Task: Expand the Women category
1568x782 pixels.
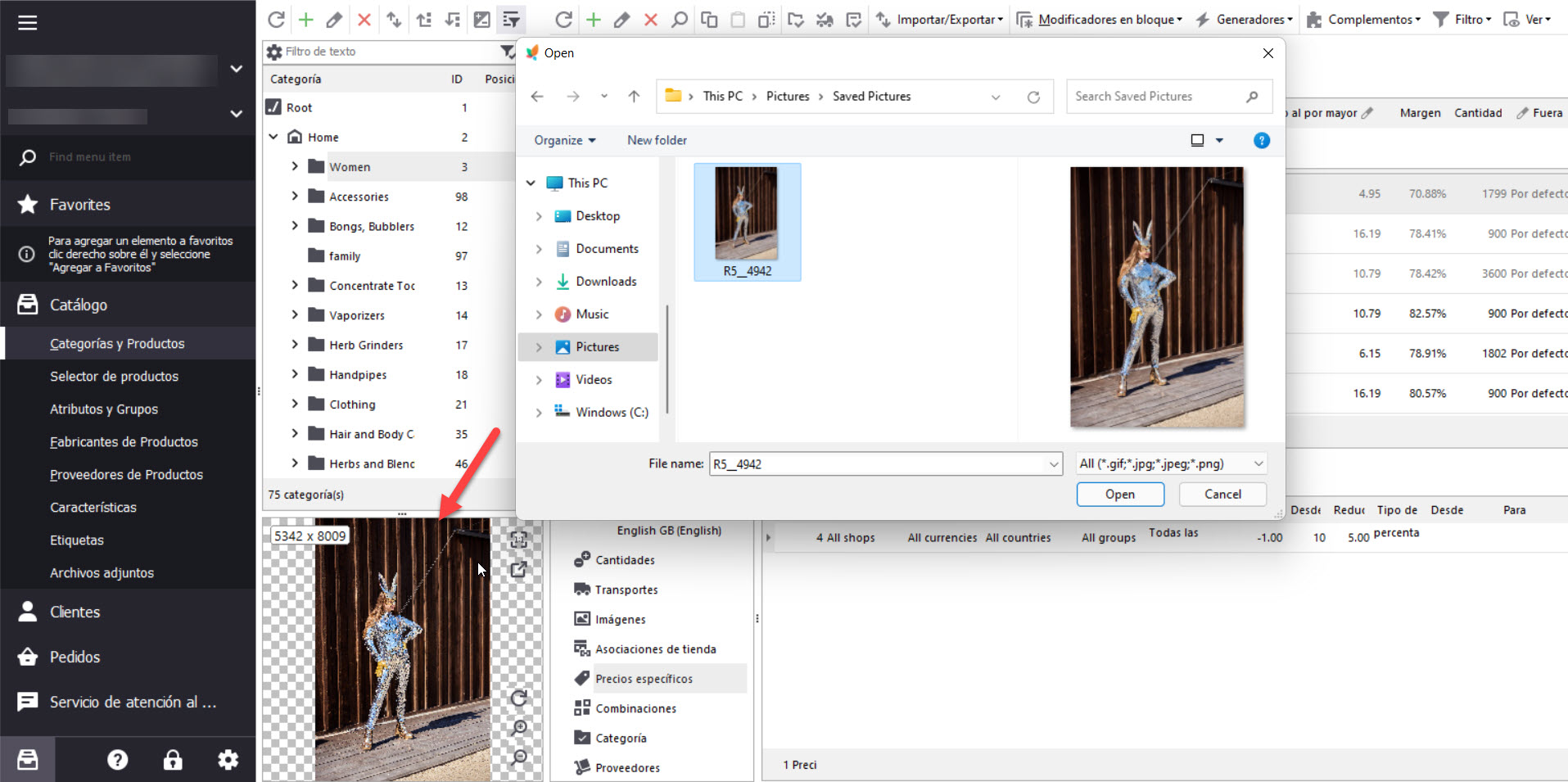Action: [295, 166]
